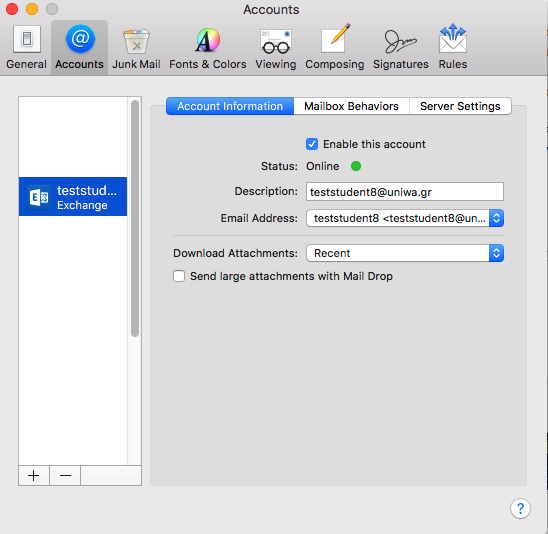The height and width of the screenshot is (534, 548).
Task: Select the Account Information tab
Action: pos(230,106)
